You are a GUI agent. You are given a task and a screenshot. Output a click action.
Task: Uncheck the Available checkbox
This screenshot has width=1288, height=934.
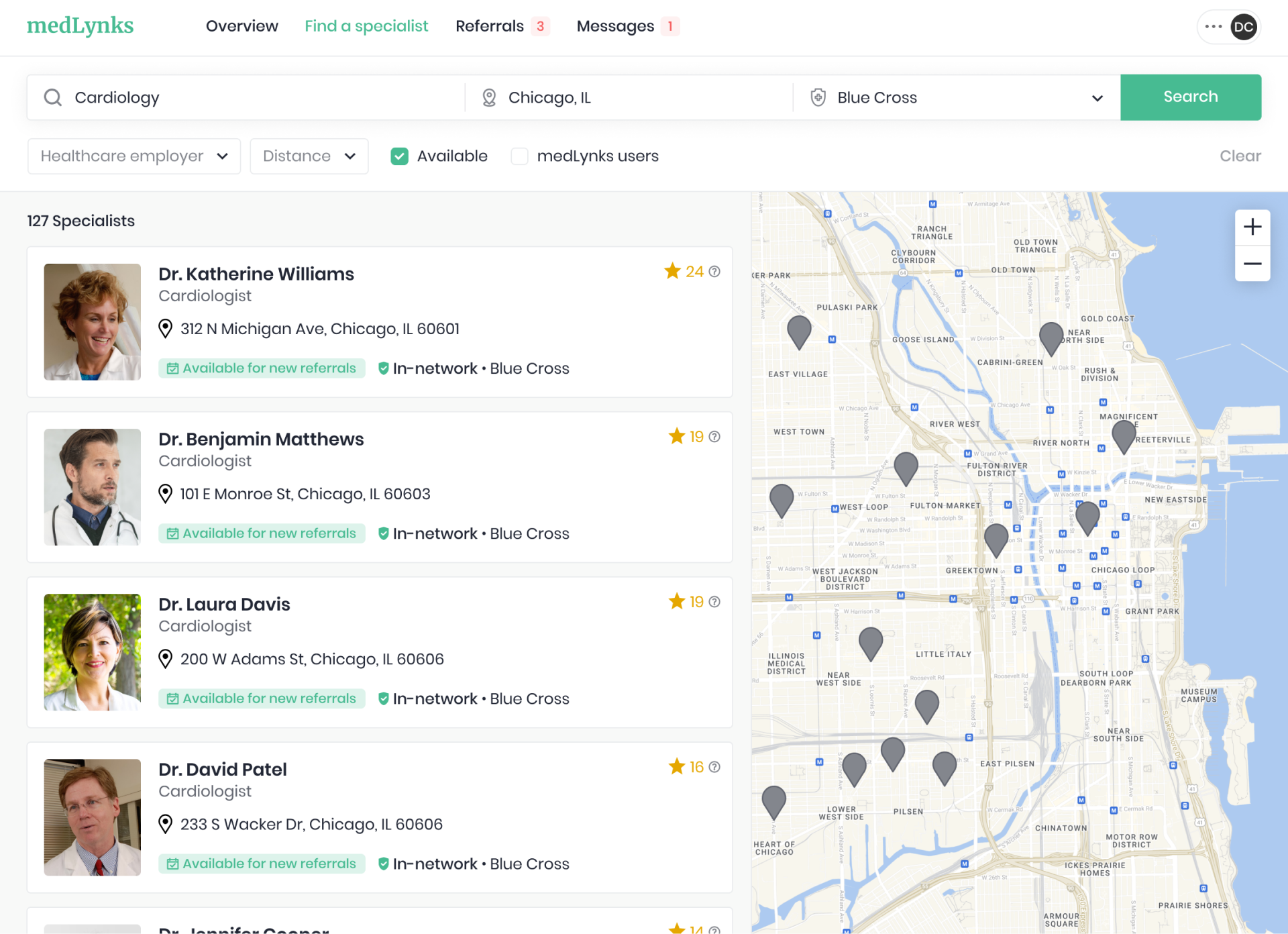click(x=400, y=156)
